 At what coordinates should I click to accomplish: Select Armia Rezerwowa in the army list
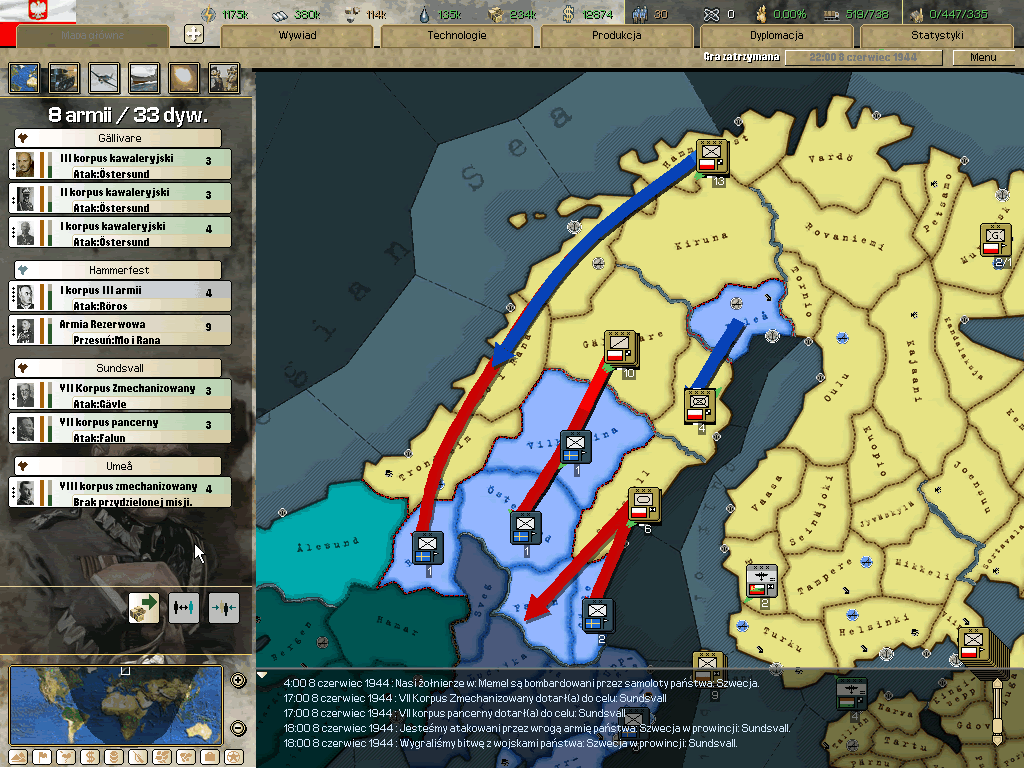(x=120, y=330)
